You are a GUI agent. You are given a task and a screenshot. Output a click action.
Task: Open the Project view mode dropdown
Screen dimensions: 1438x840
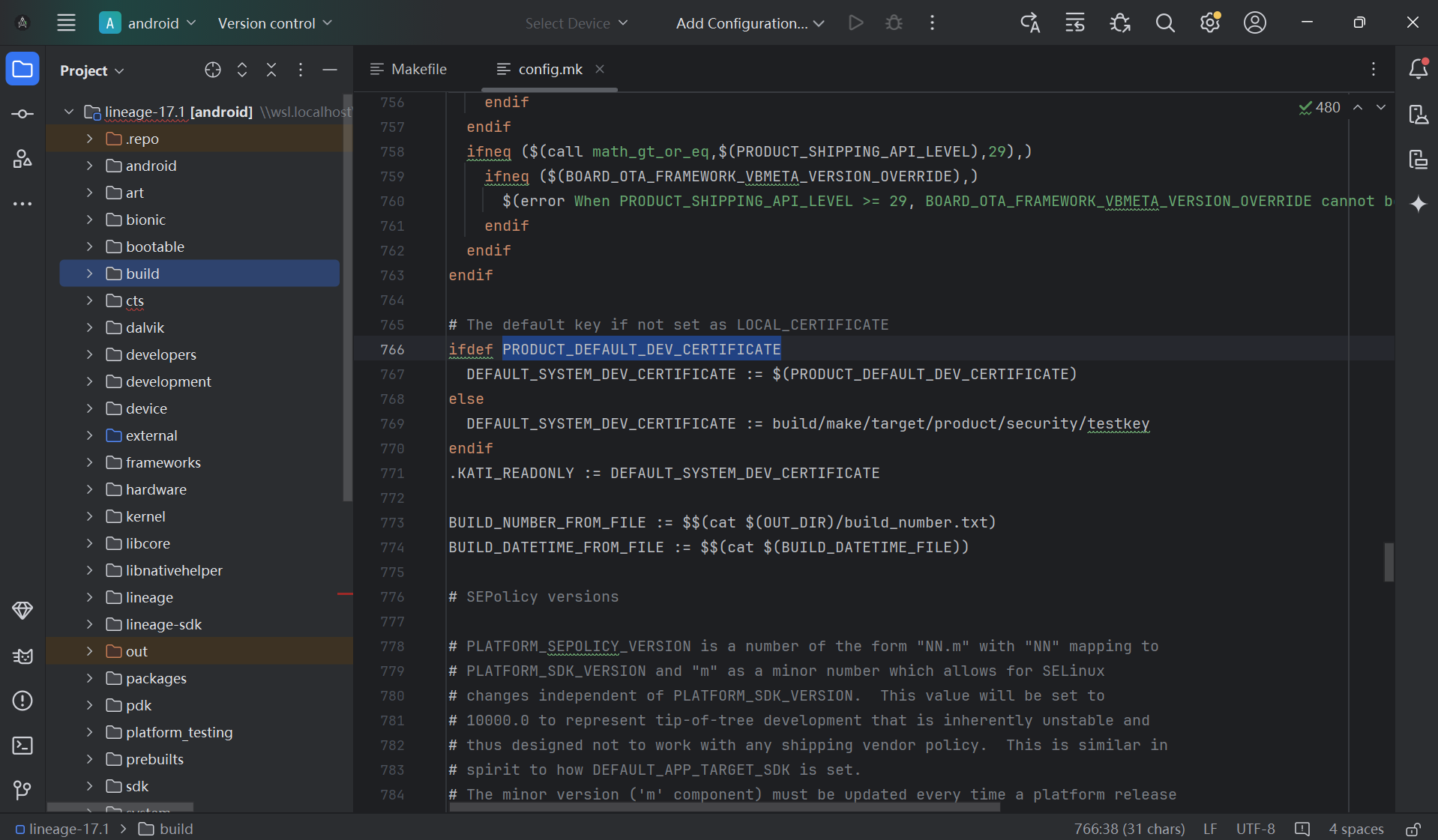(x=91, y=70)
